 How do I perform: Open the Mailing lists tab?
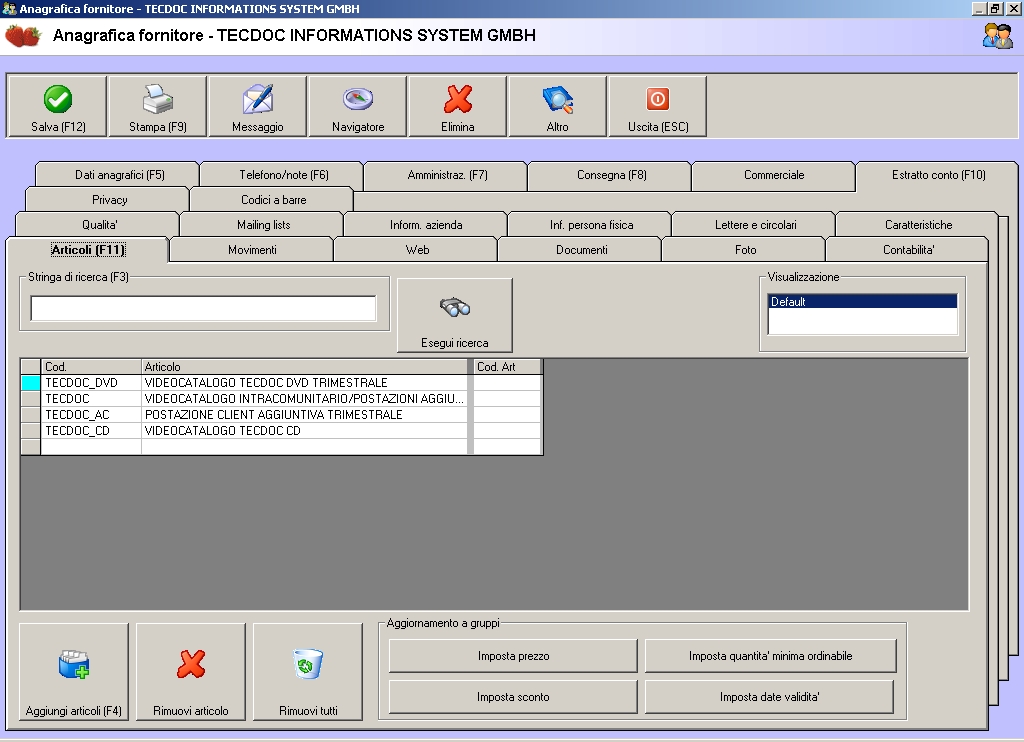[x=263, y=225]
